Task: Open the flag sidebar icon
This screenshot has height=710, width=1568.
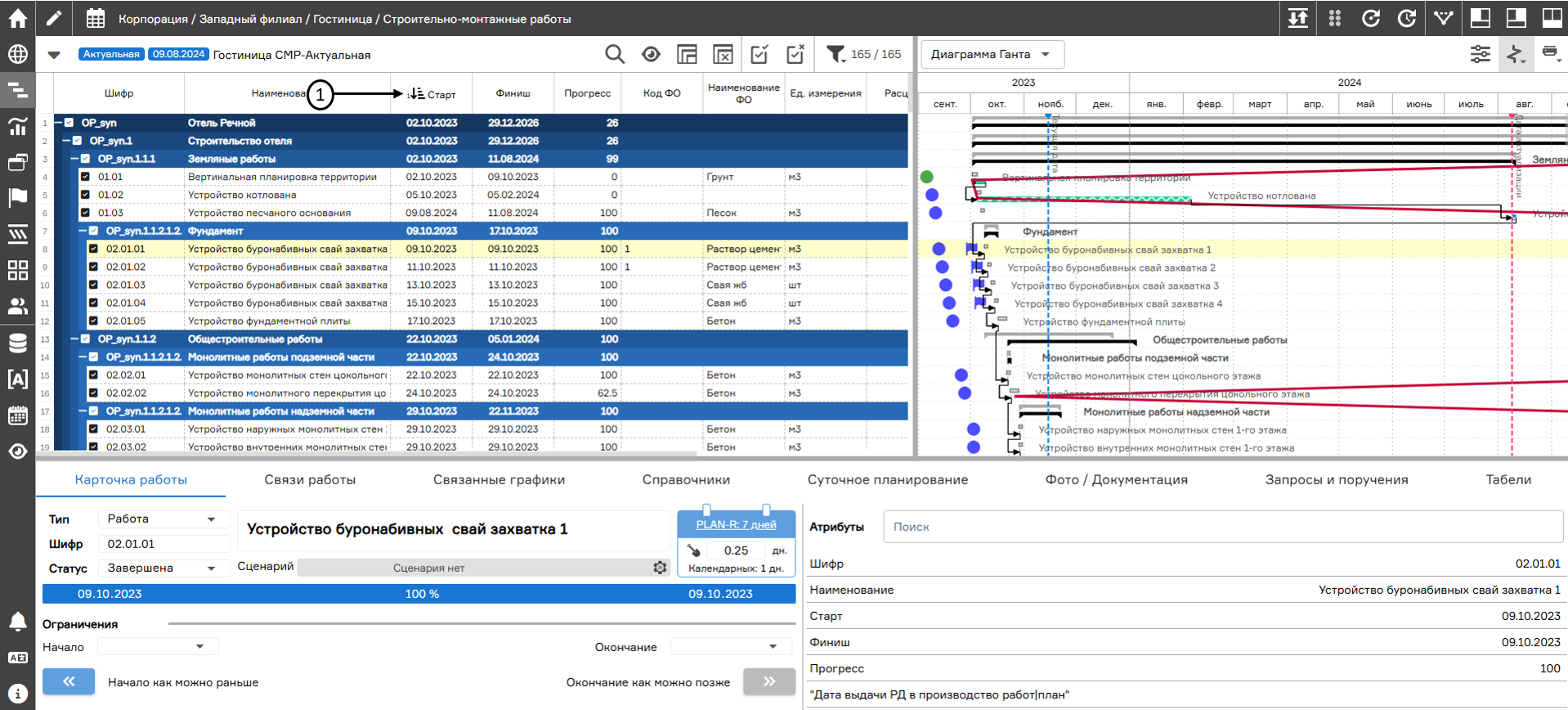Action: point(17,198)
